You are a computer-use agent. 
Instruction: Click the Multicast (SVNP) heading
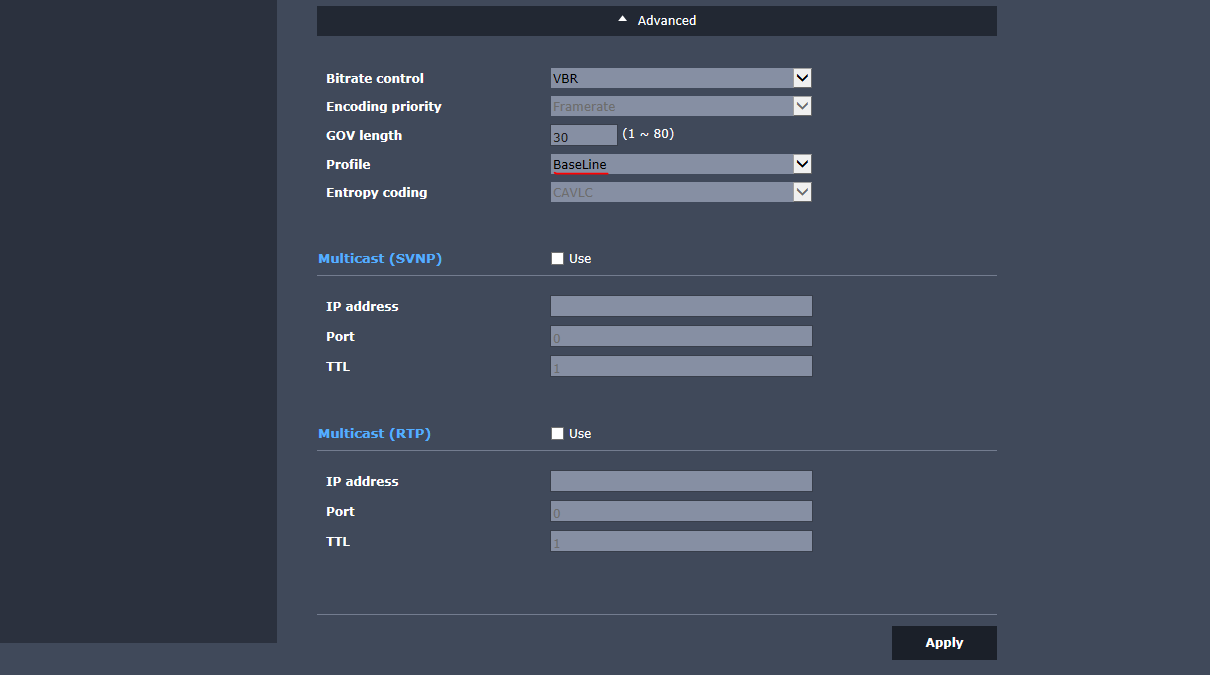(380, 258)
